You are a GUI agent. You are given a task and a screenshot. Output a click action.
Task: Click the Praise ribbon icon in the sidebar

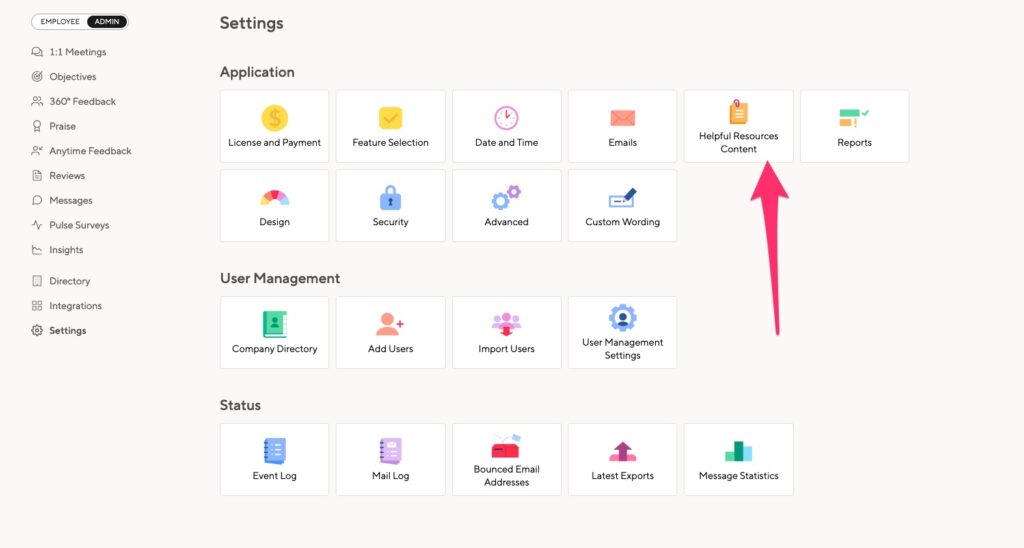pos(37,126)
